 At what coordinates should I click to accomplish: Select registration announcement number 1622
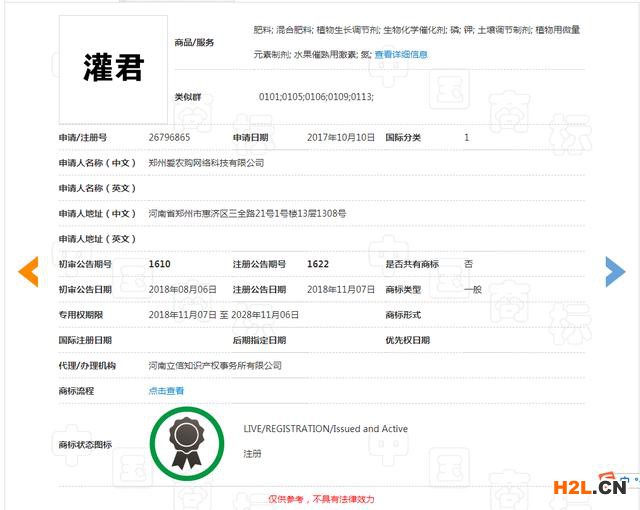click(x=318, y=264)
